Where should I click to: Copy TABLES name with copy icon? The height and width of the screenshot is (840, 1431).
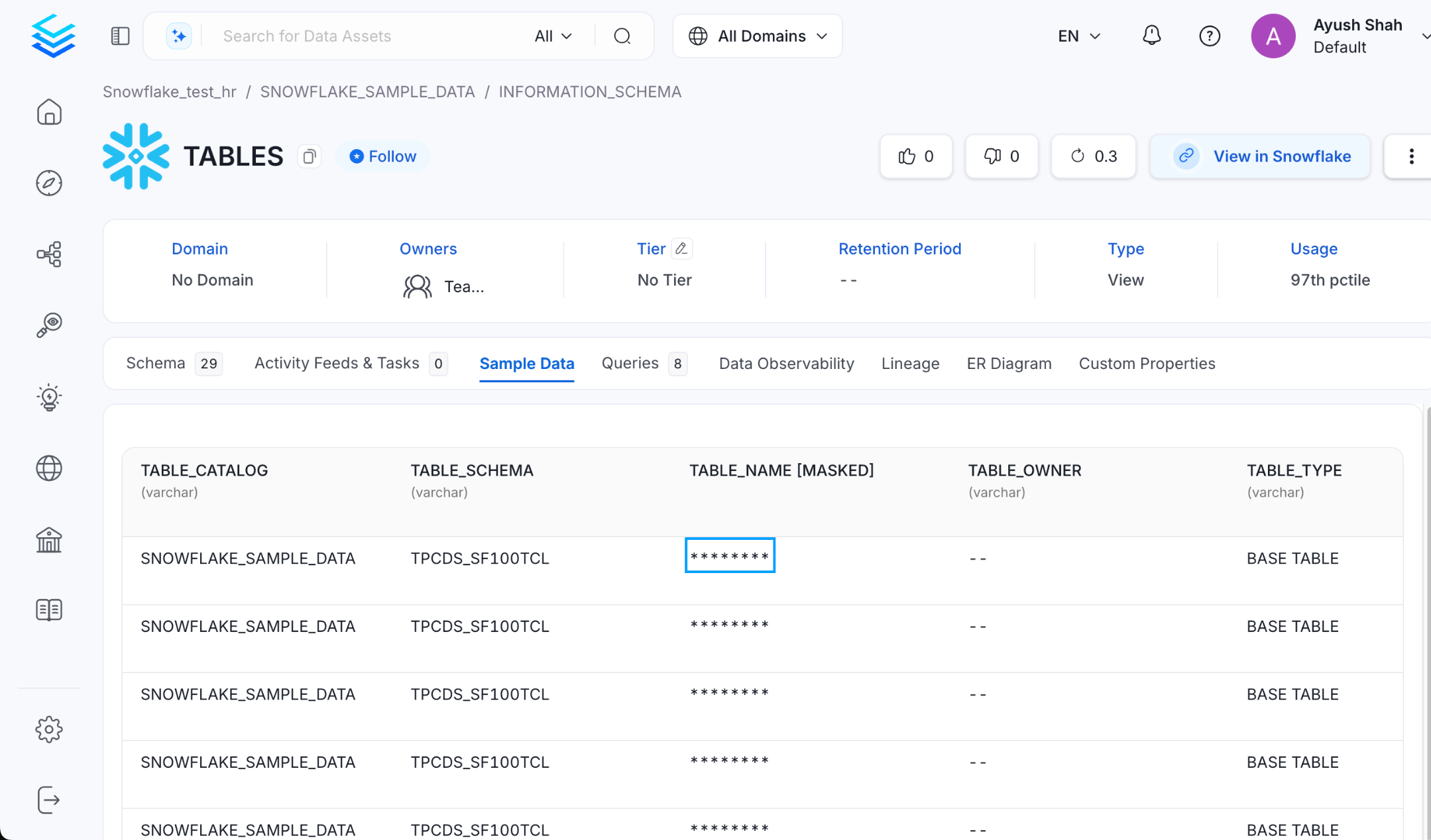(x=309, y=156)
